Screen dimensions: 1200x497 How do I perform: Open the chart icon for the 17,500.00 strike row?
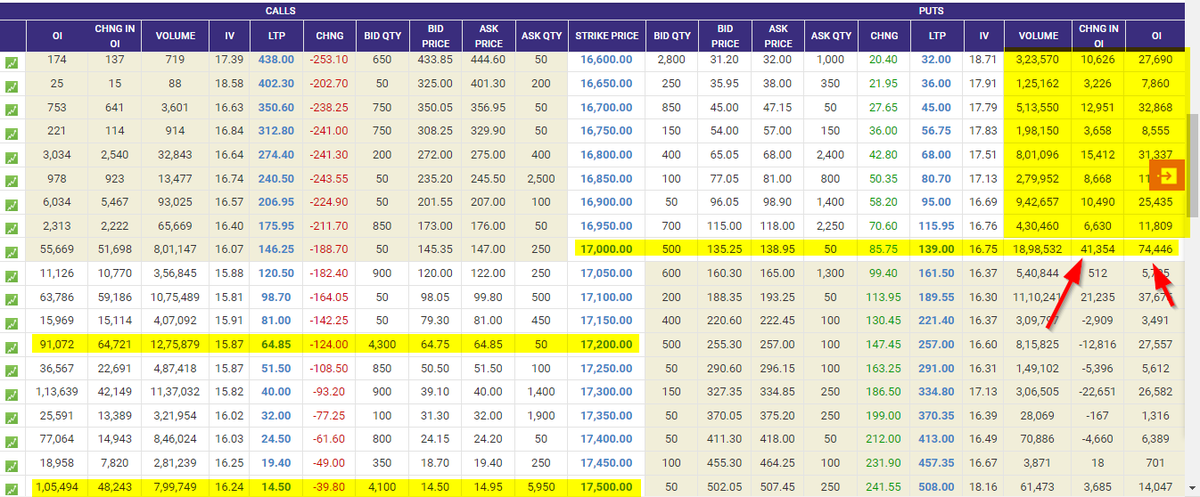[12, 487]
